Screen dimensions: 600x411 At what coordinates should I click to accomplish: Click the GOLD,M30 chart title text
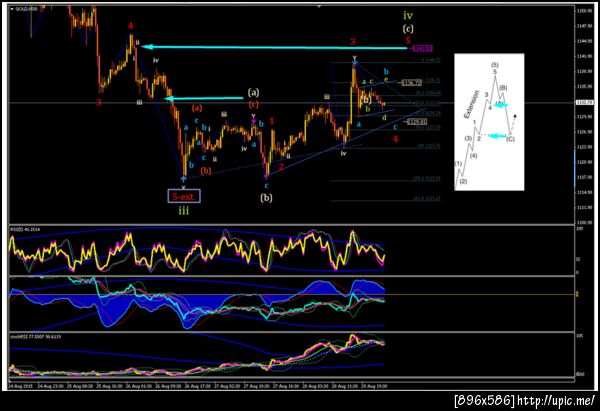pyautogui.click(x=26, y=8)
